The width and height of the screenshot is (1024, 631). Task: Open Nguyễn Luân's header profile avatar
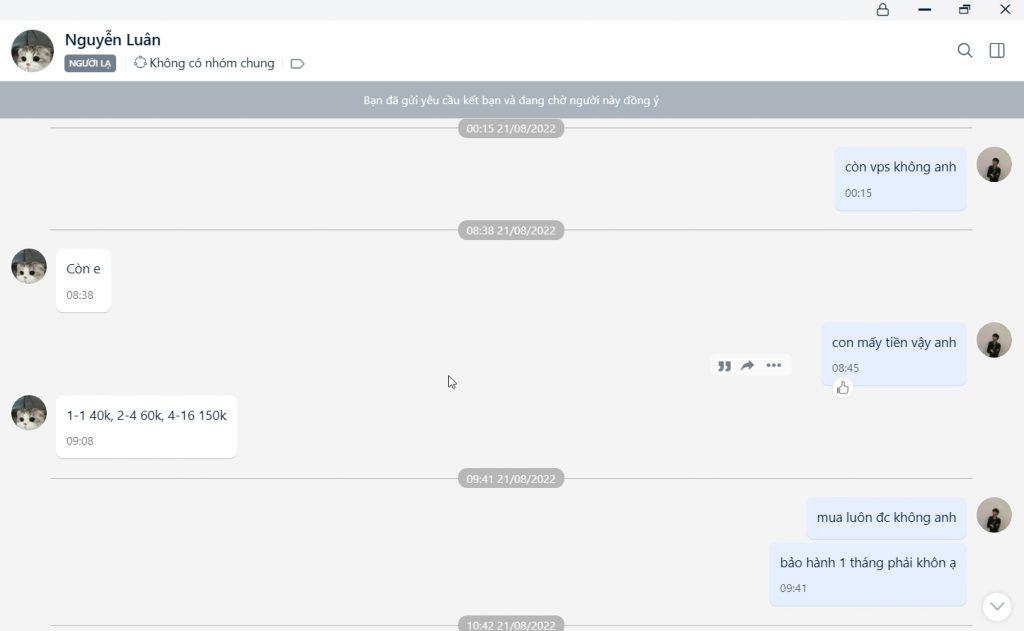pos(32,51)
